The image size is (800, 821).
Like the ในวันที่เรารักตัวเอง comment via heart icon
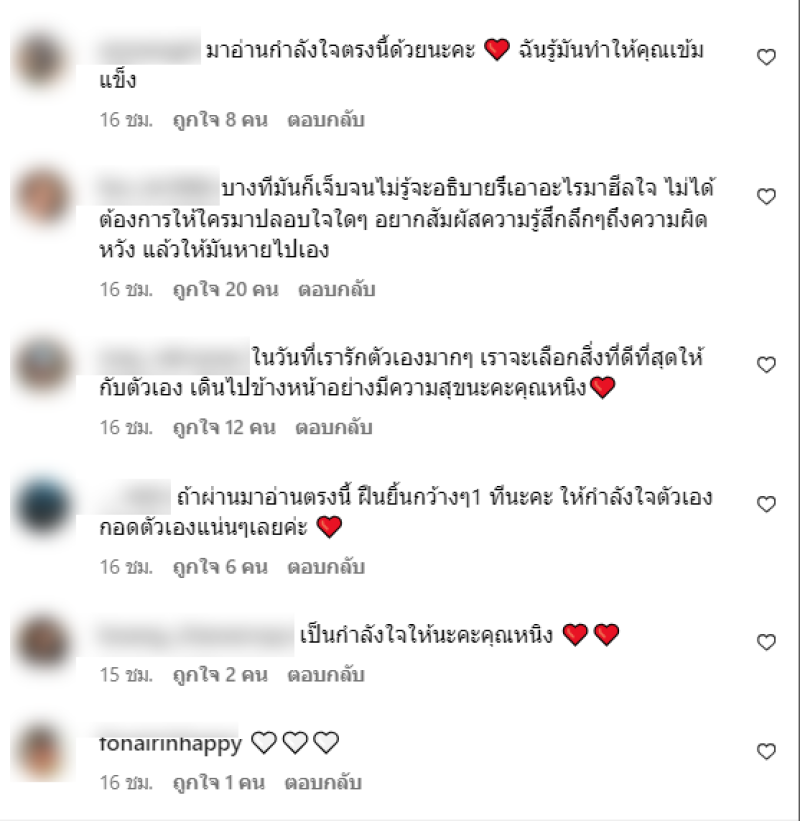[766, 364]
